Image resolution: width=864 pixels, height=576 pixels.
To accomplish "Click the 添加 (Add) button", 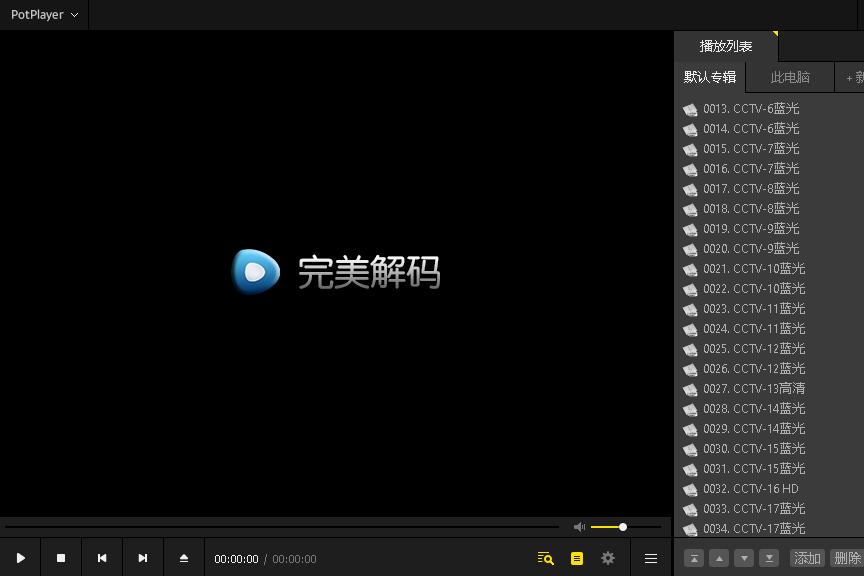I will [x=808, y=558].
